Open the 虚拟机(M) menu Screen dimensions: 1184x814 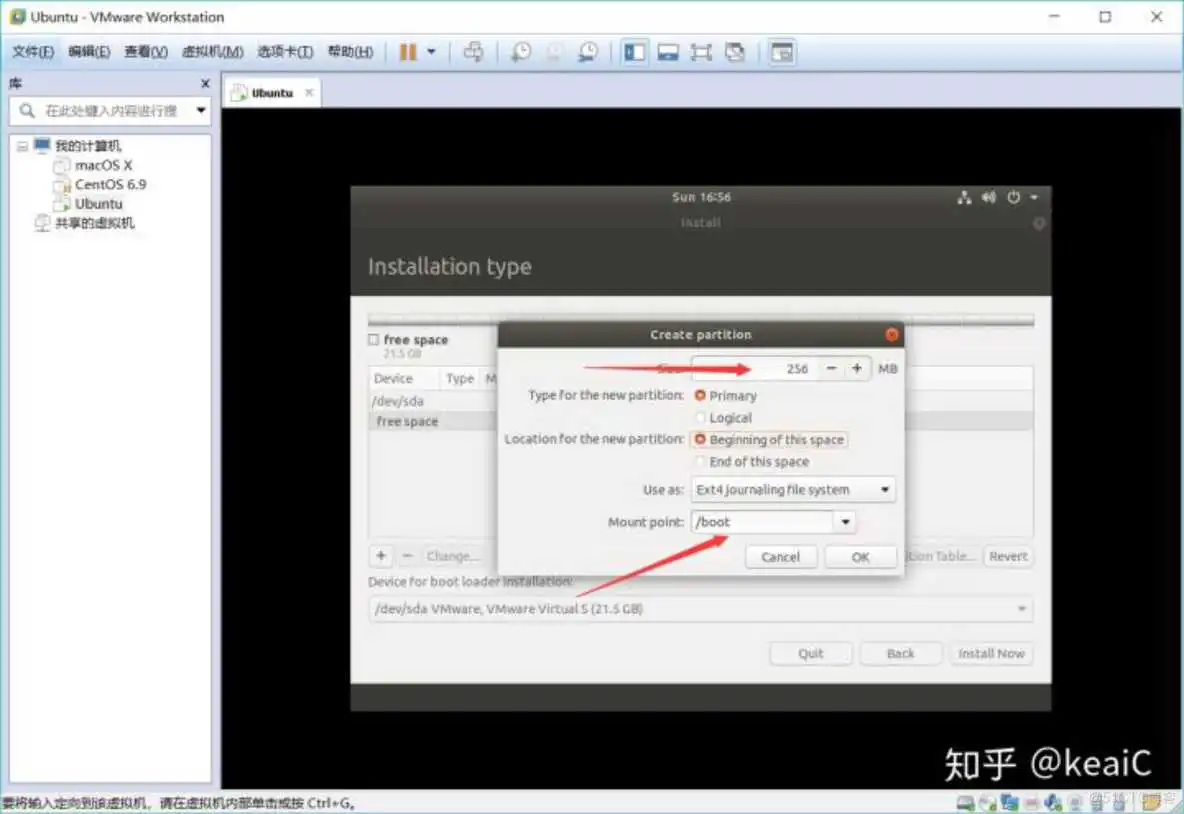click(211, 51)
